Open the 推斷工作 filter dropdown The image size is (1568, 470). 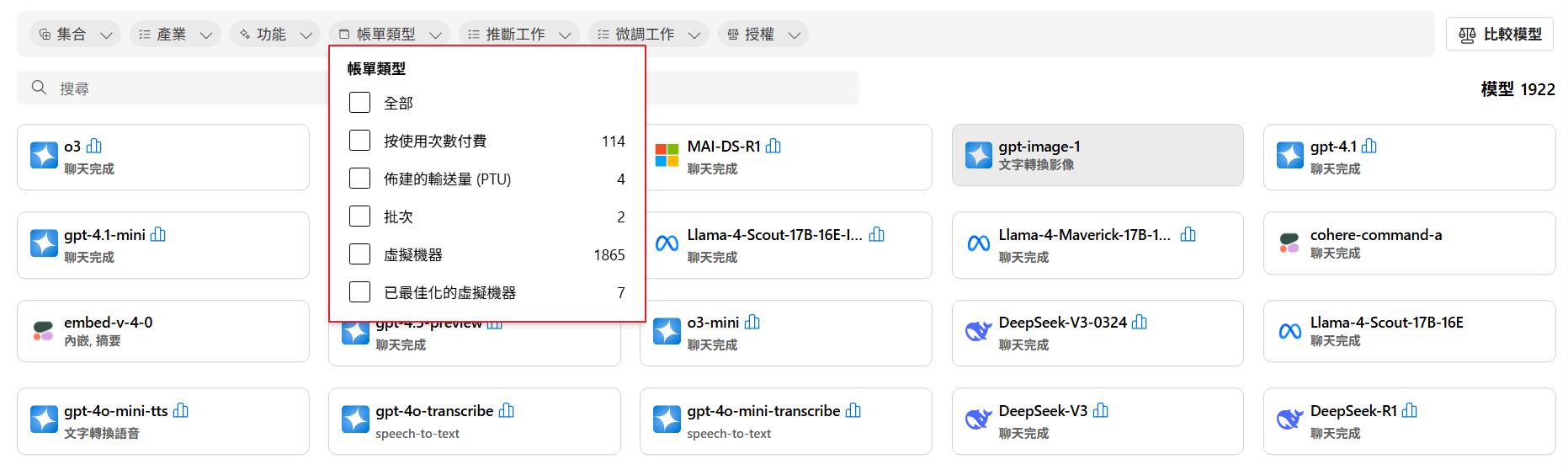pyautogui.click(x=519, y=35)
